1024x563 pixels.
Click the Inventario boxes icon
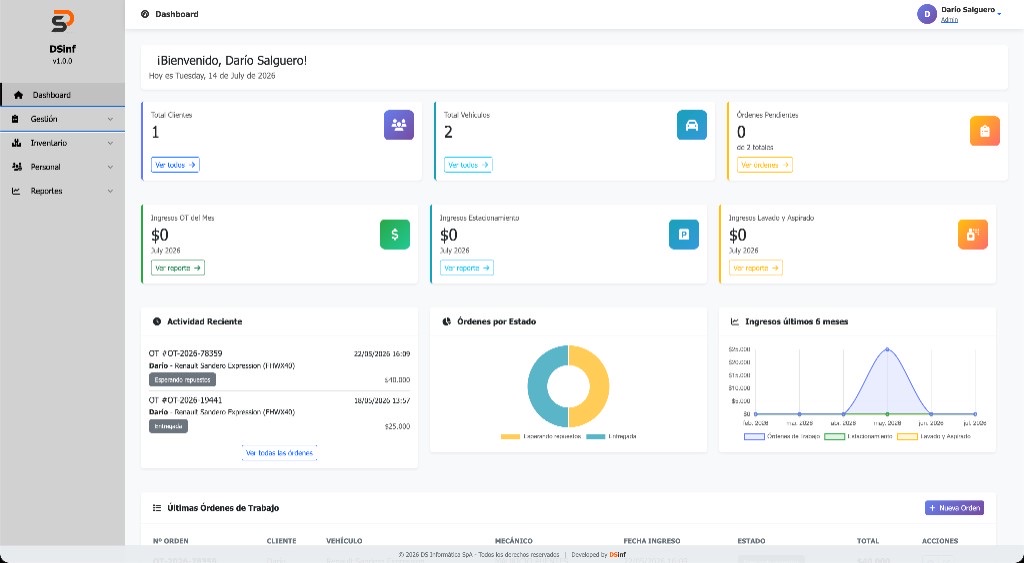pyautogui.click(x=16, y=143)
